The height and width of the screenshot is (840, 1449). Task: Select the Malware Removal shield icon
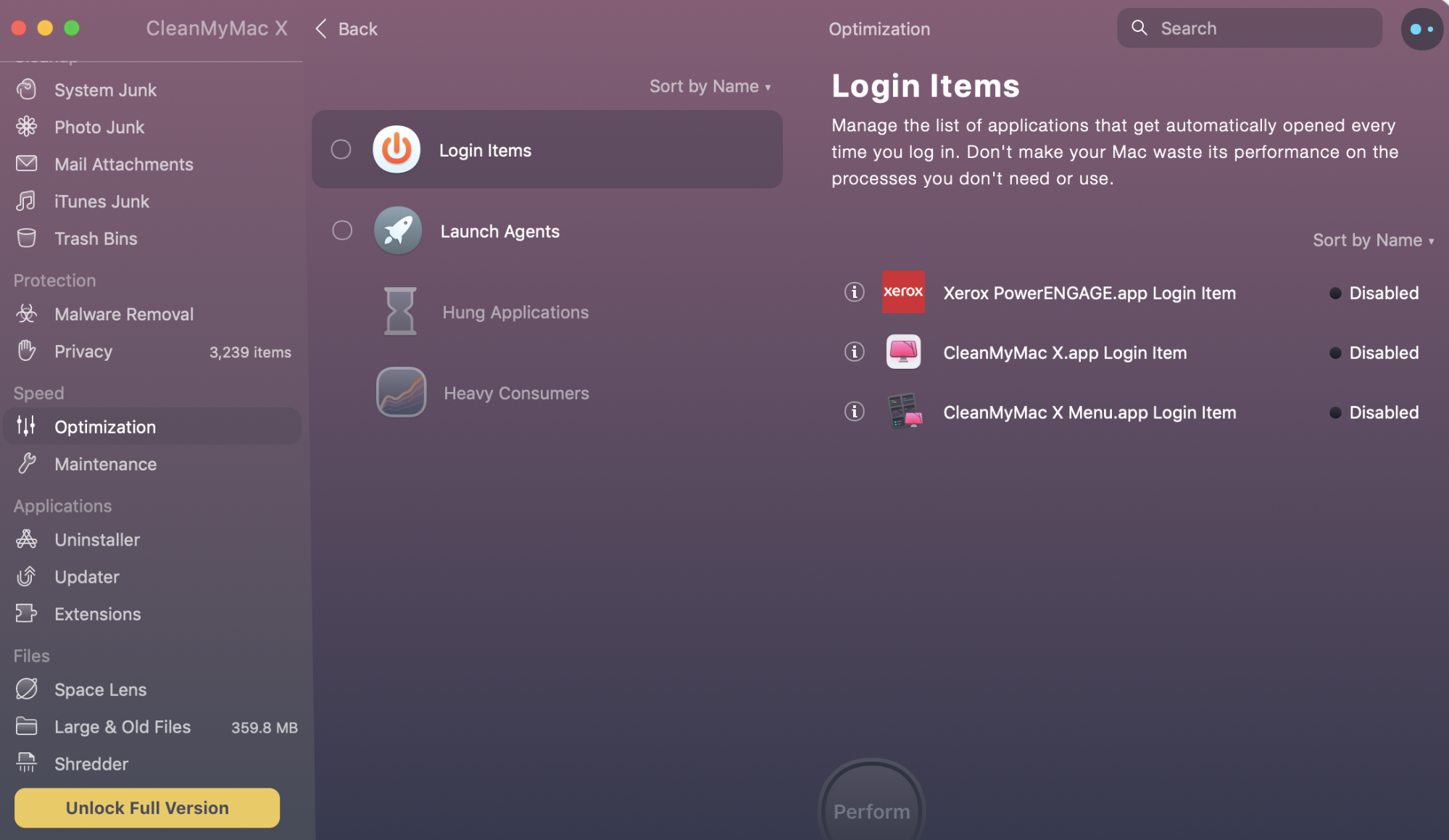(x=27, y=315)
